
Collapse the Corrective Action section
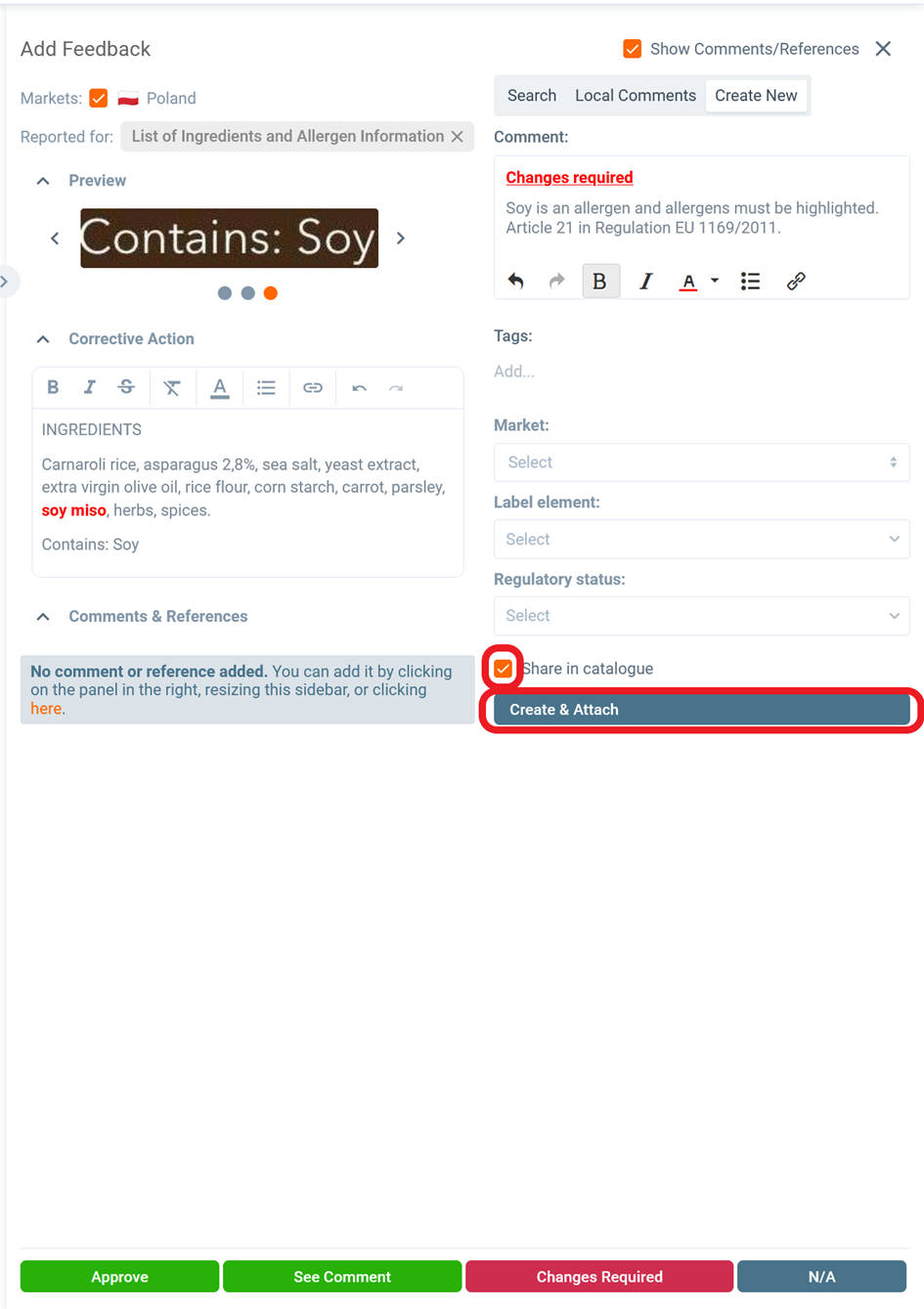pos(43,339)
